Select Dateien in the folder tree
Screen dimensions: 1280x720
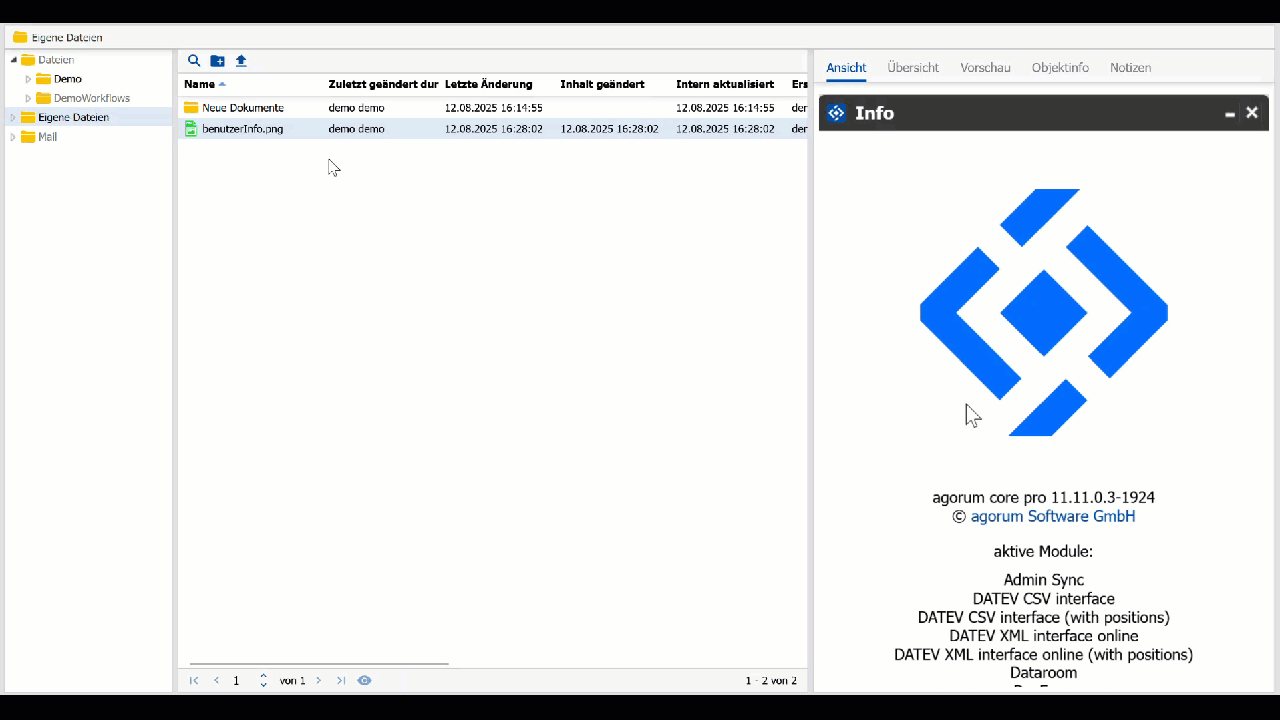tap(56, 60)
